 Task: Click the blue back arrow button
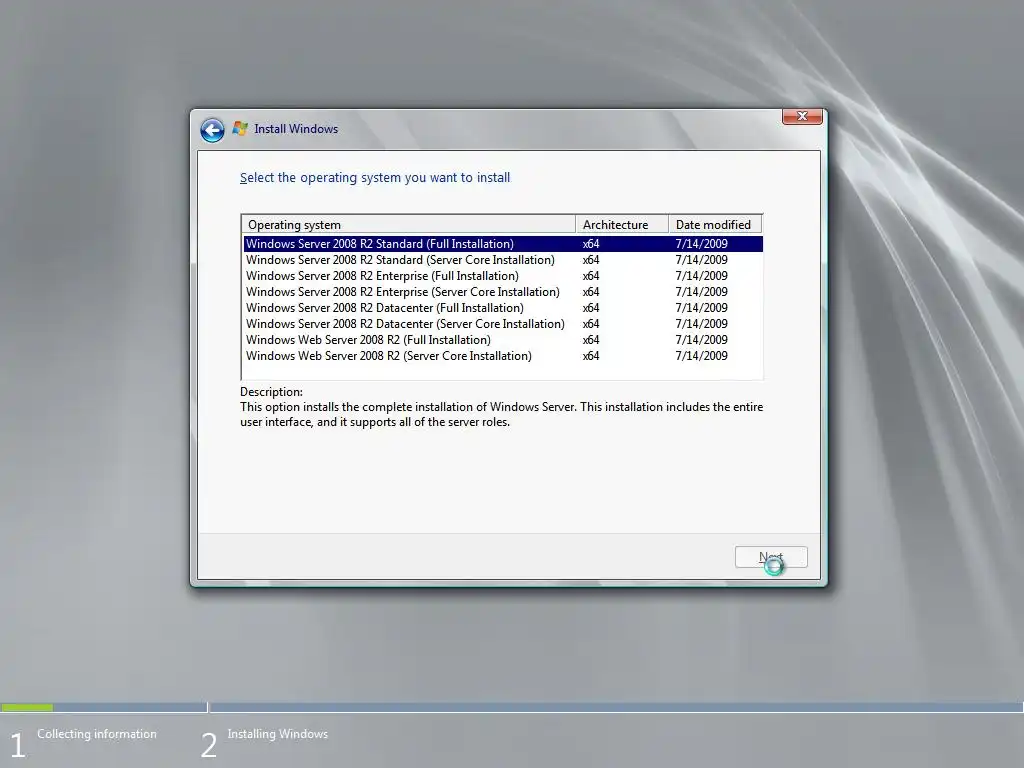(x=212, y=130)
